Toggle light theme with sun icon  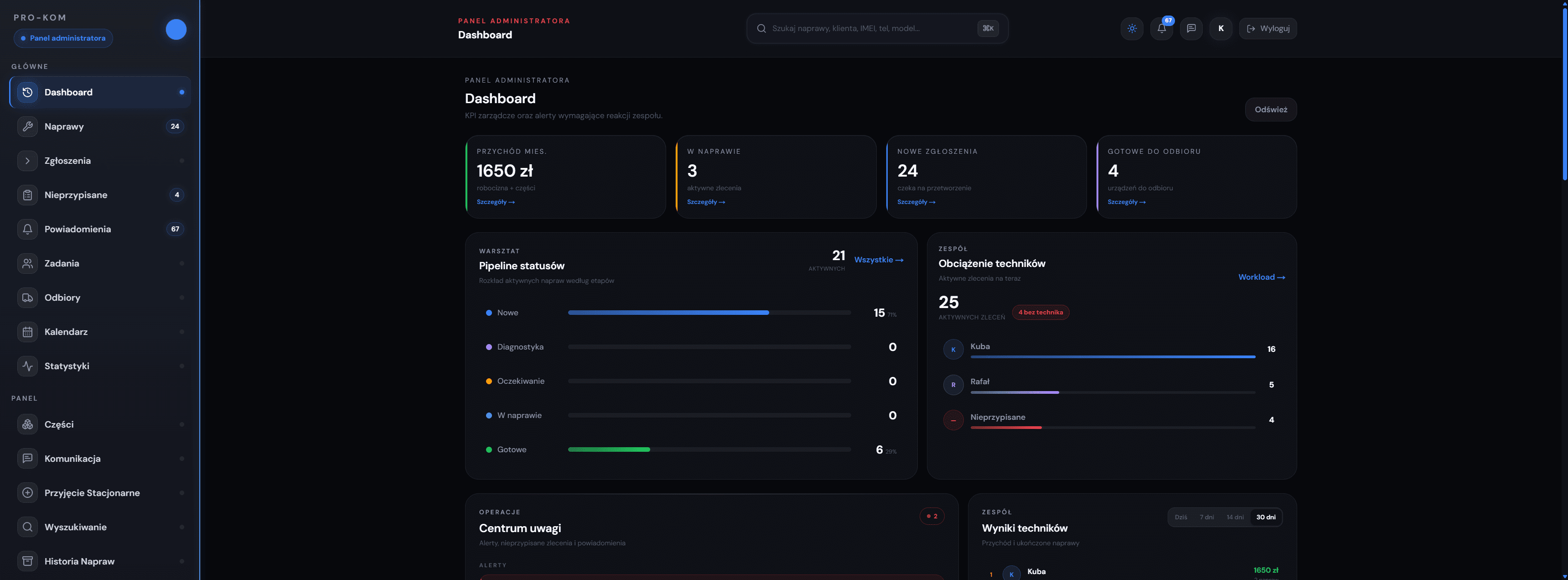pyautogui.click(x=1132, y=28)
